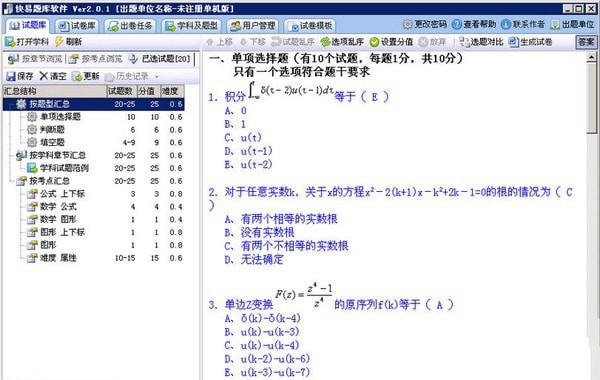Click the 保存 disk icon
This screenshot has width=600, height=380.
tap(11, 76)
